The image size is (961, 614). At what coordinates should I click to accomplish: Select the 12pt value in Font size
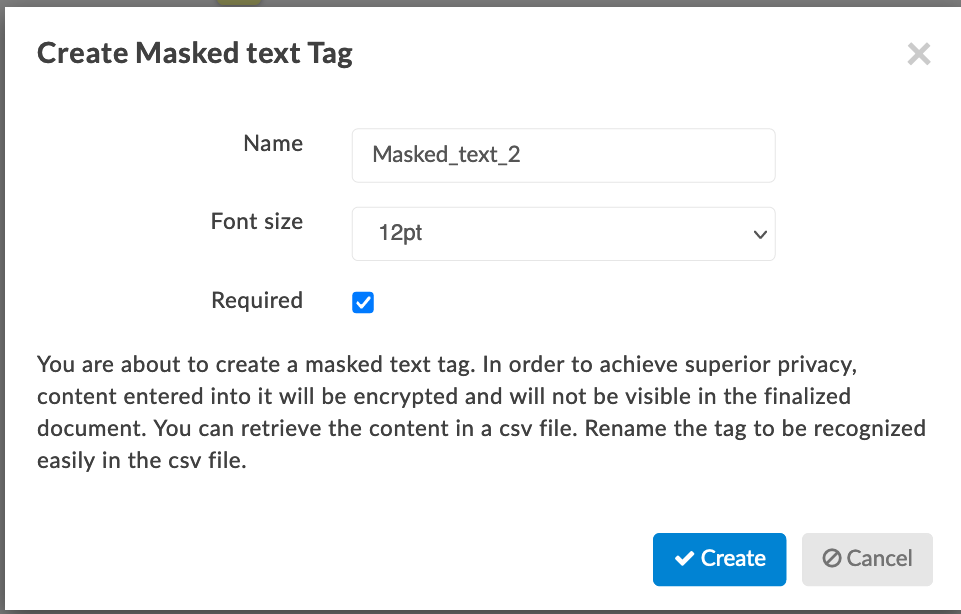tap(400, 233)
